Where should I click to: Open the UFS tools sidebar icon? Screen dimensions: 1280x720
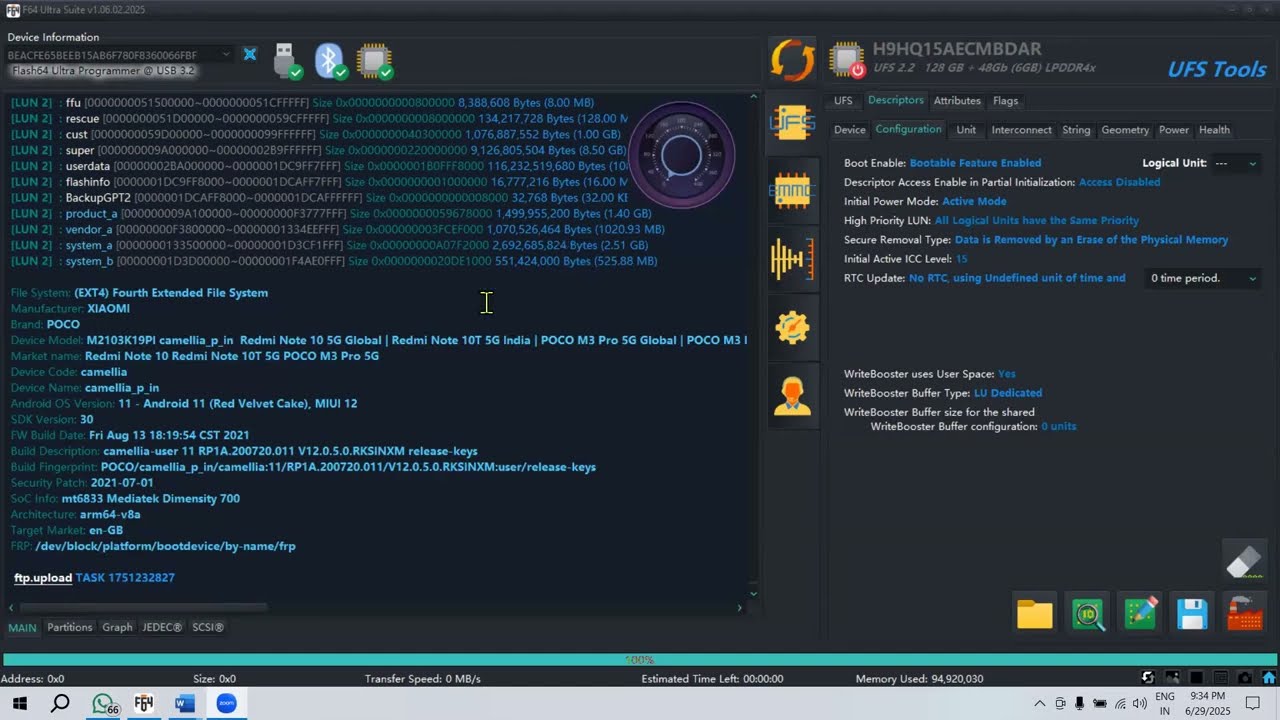pyautogui.click(x=792, y=123)
